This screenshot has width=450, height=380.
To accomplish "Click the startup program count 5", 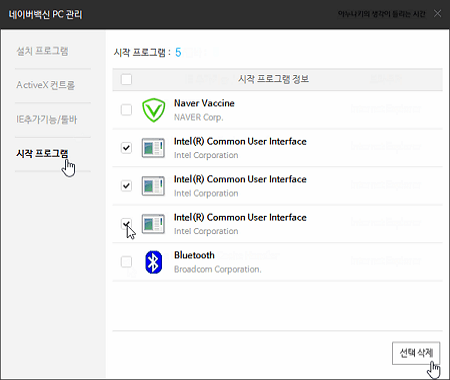I will tap(178, 52).
